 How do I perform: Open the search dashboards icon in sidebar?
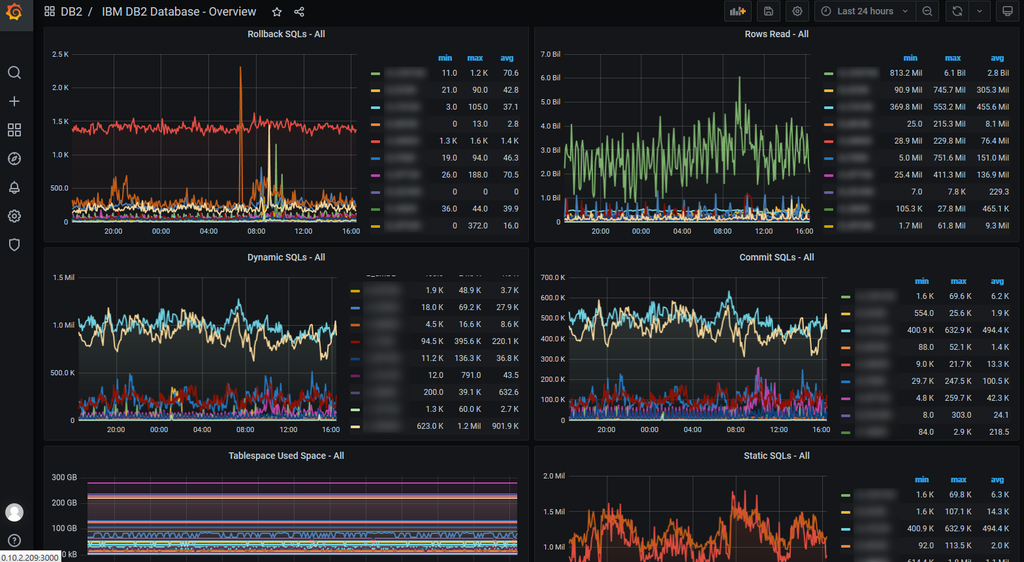(x=14, y=72)
